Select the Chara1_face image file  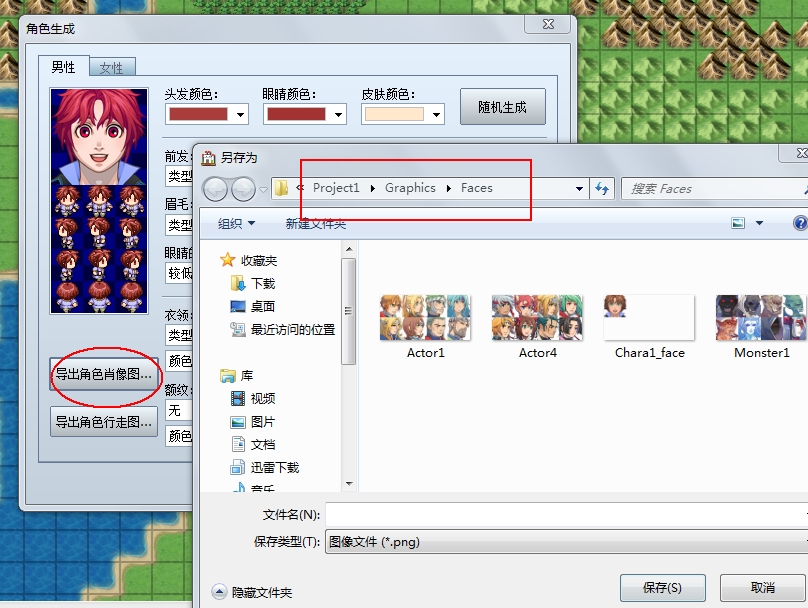point(649,327)
